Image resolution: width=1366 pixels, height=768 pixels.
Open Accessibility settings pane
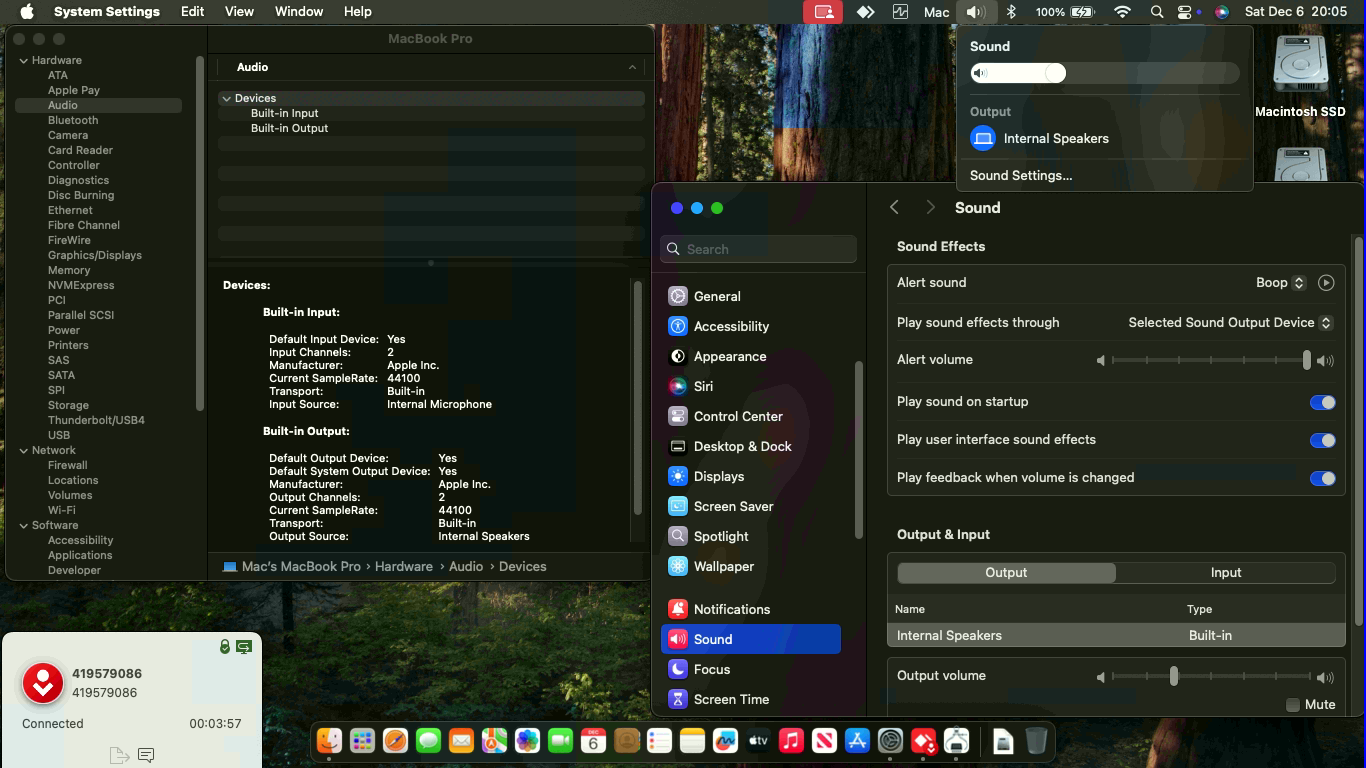pyautogui.click(x=731, y=326)
